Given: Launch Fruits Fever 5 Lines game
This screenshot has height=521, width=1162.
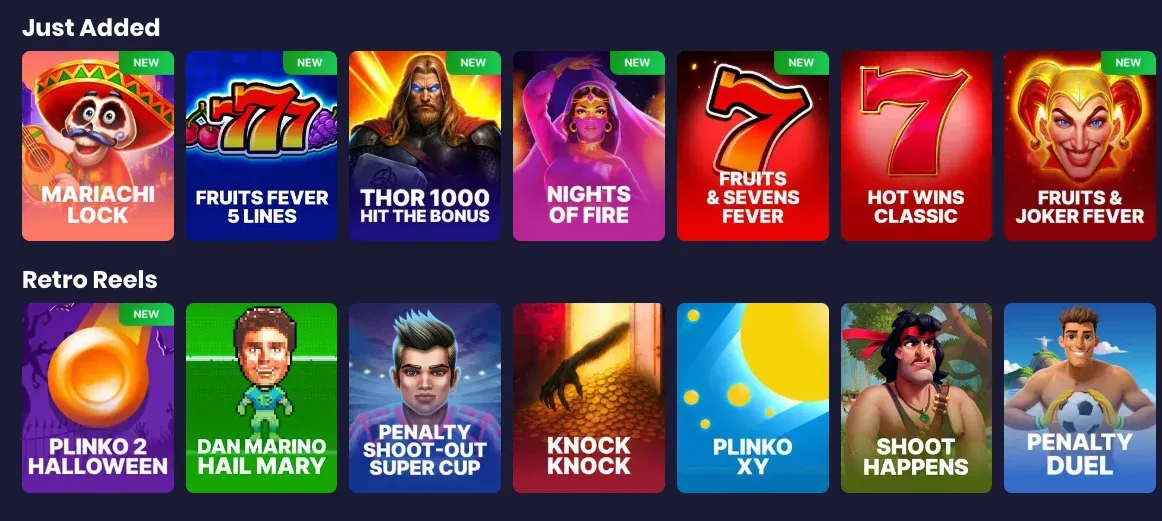Looking at the screenshot, I should pyautogui.click(x=261, y=146).
